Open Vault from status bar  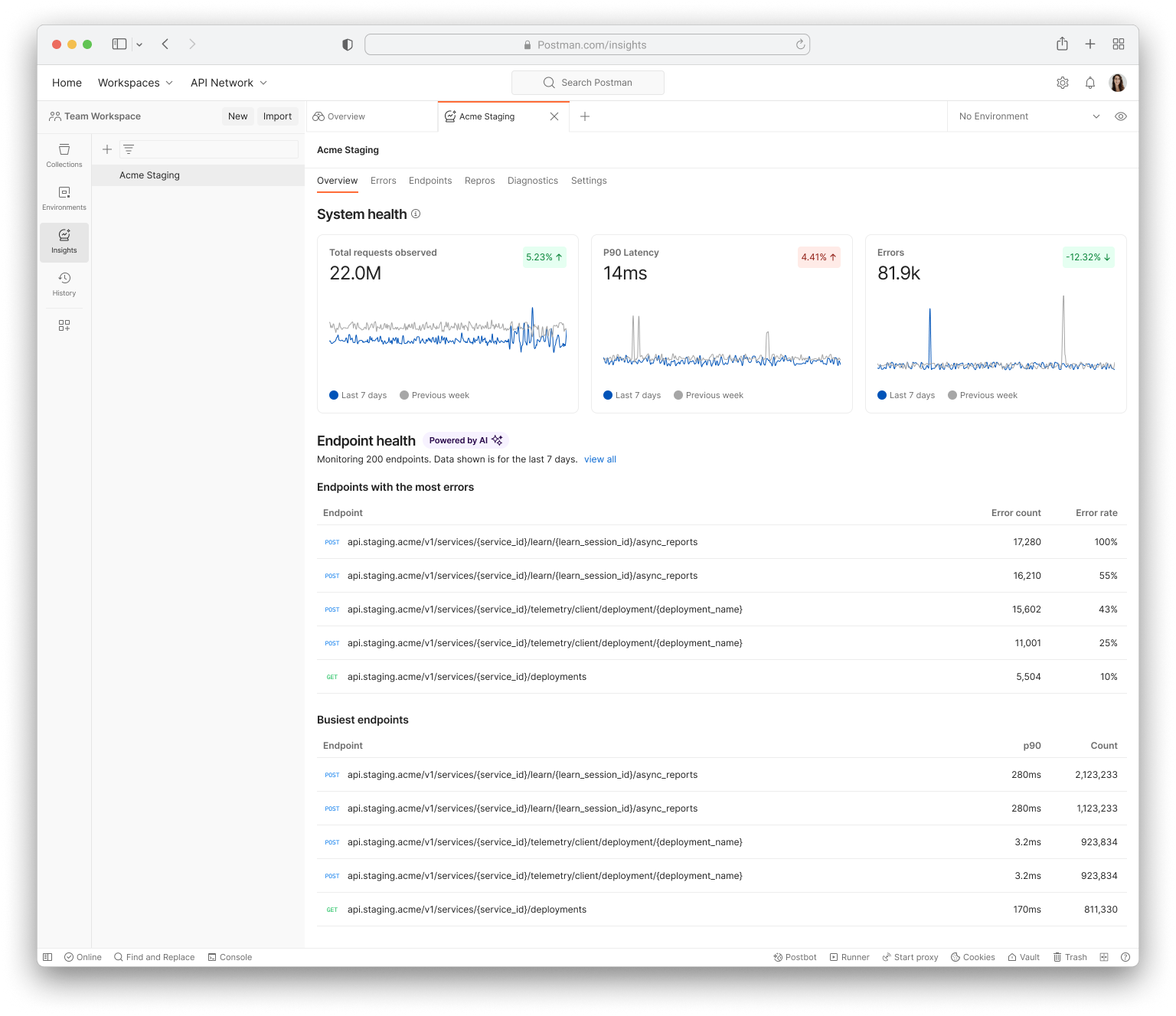[x=1024, y=957]
